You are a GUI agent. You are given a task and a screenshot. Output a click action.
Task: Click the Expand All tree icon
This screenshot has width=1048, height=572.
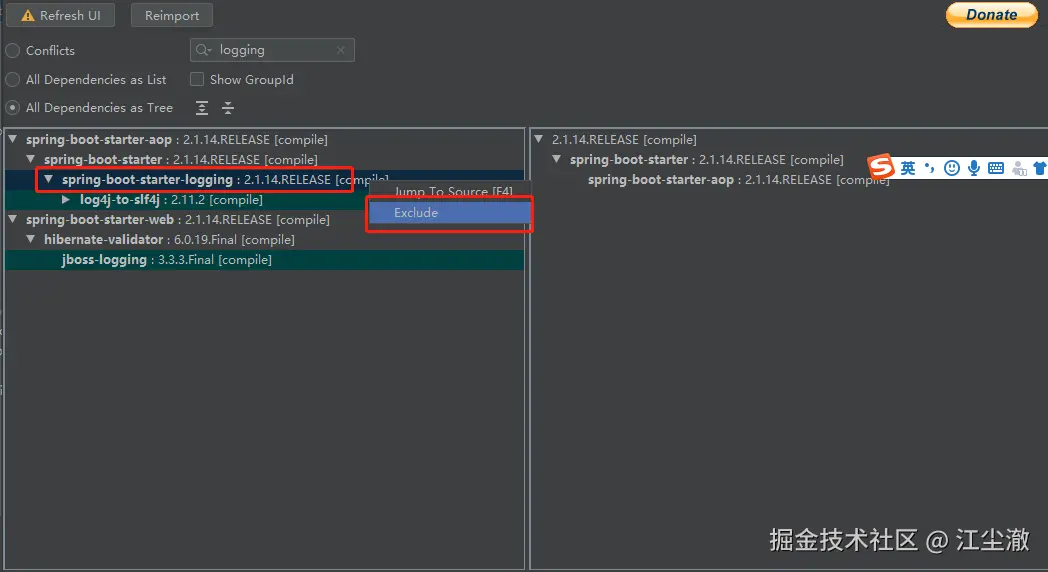[202, 108]
